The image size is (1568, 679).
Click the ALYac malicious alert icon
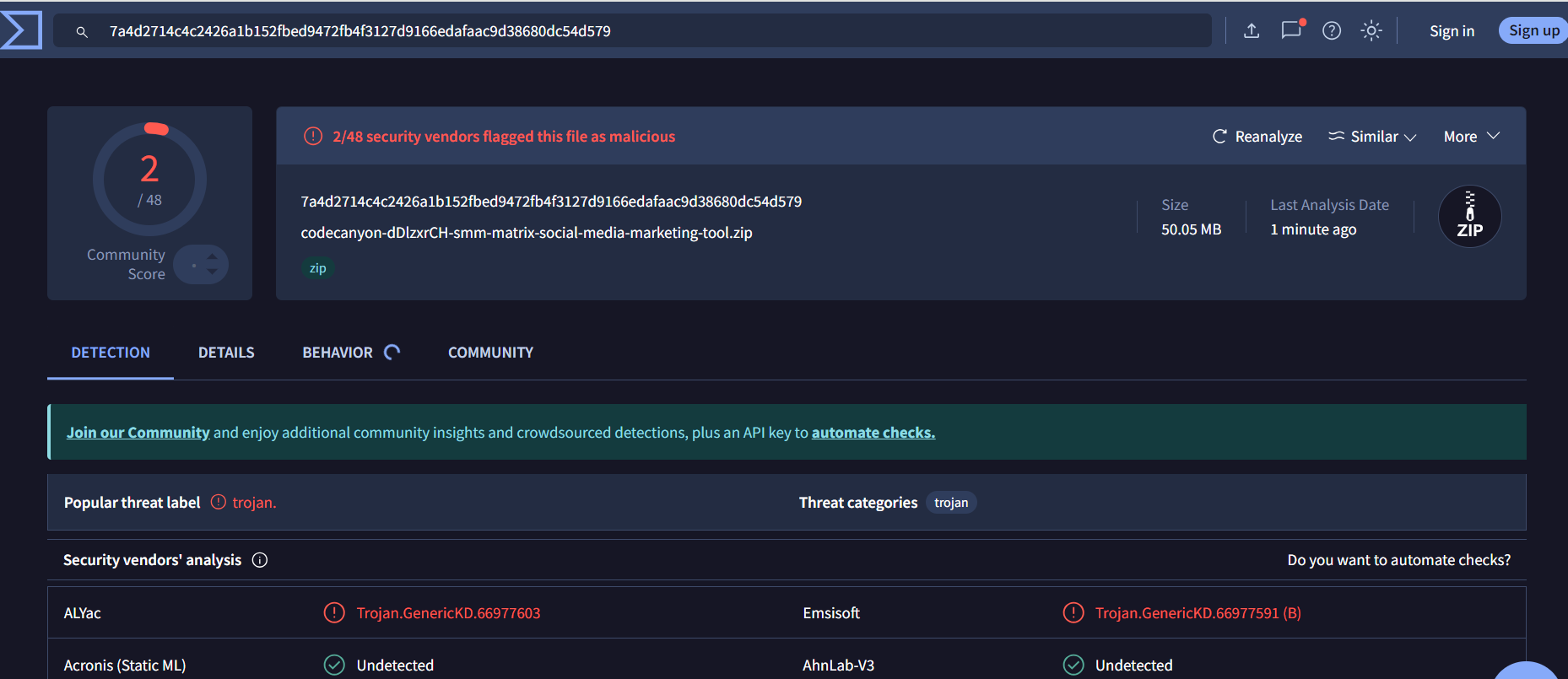pyautogui.click(x=334, y=612)
